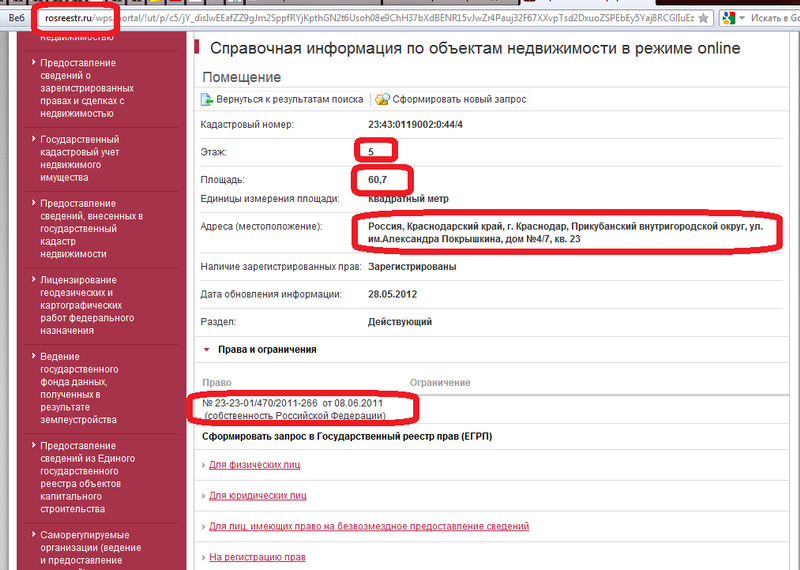Screen dimensions: 800x570
Task: Collapse the 'Права и ограничения' section
Action: pyautogui.click(x=207, y=350)
